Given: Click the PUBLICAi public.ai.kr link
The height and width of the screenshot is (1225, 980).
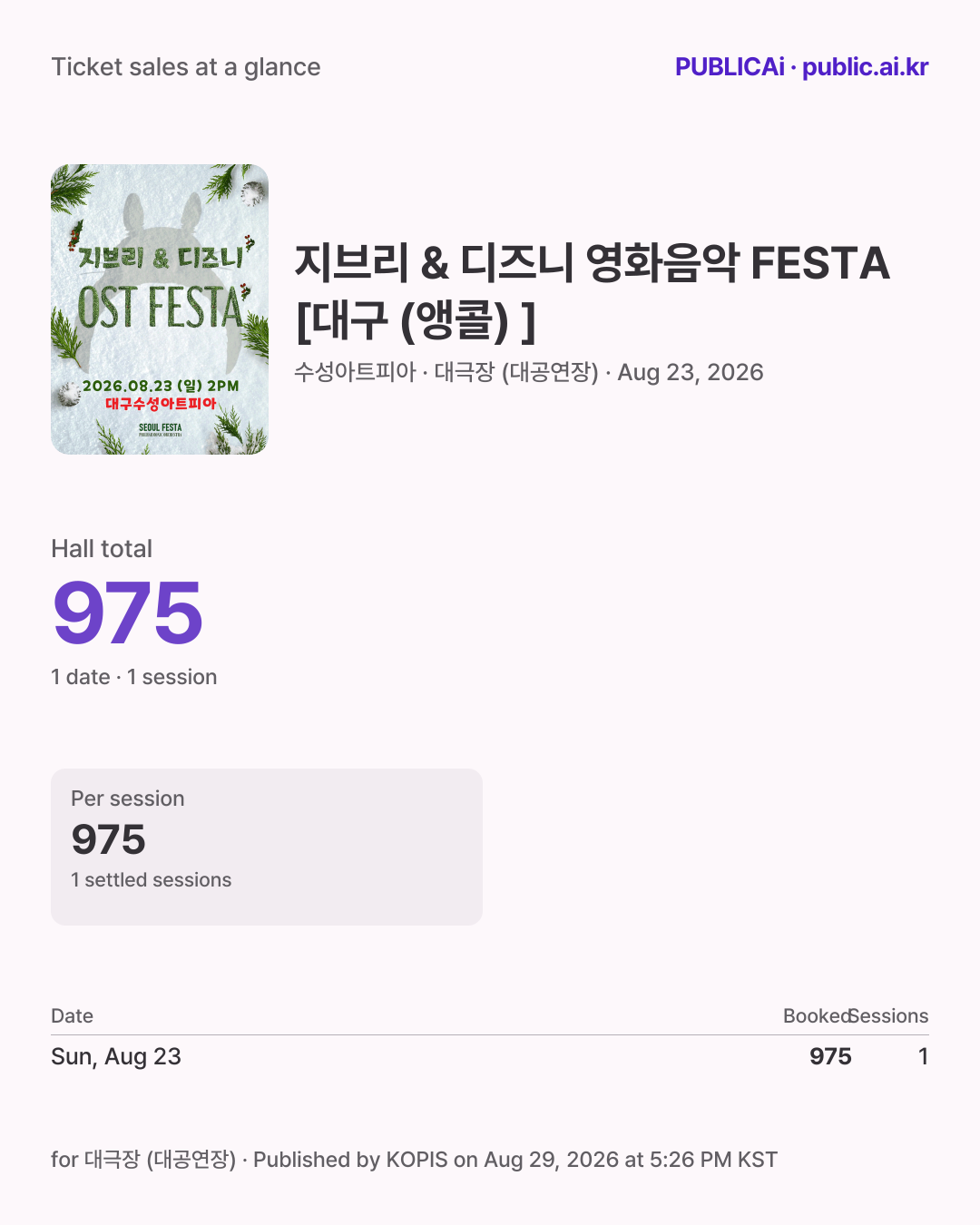Looking at the screenshot, I should [x=801, y=67].
